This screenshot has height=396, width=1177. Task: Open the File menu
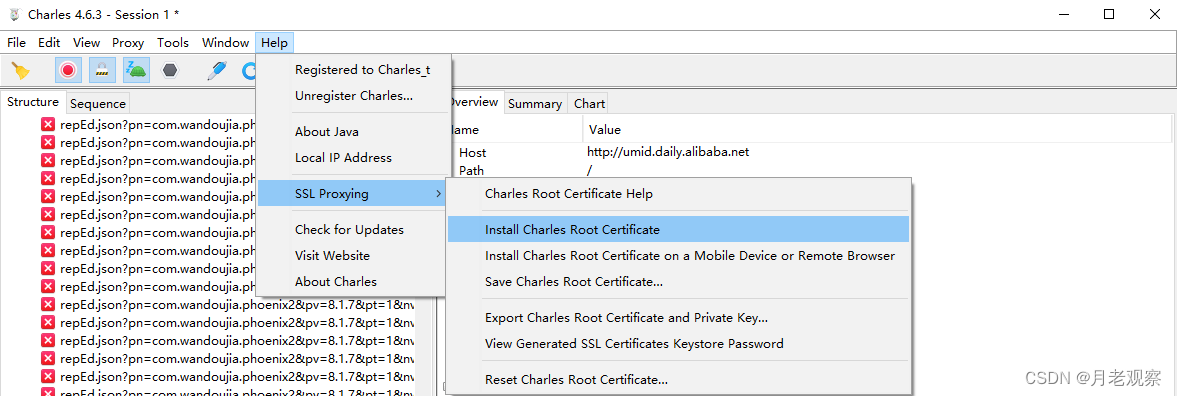tap(17, 43)
